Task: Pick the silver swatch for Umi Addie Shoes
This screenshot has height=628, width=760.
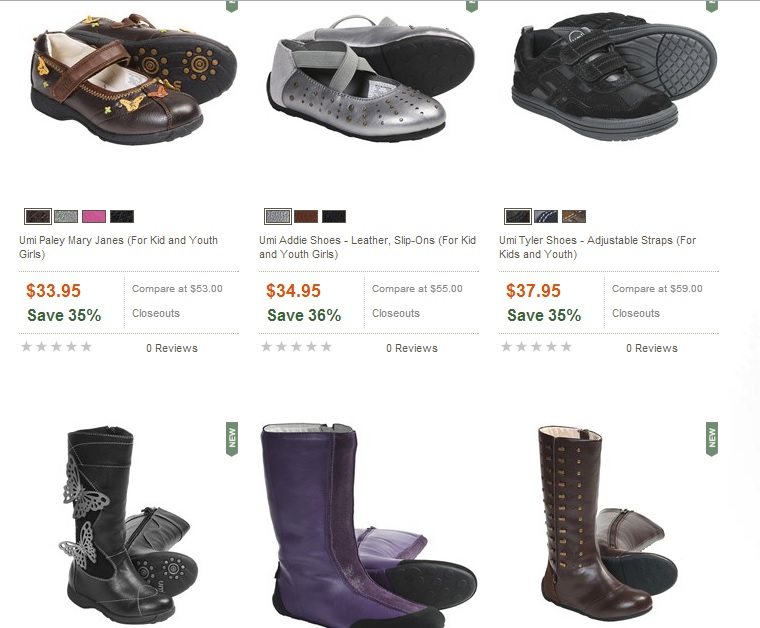Action: [x=278, y=216]
